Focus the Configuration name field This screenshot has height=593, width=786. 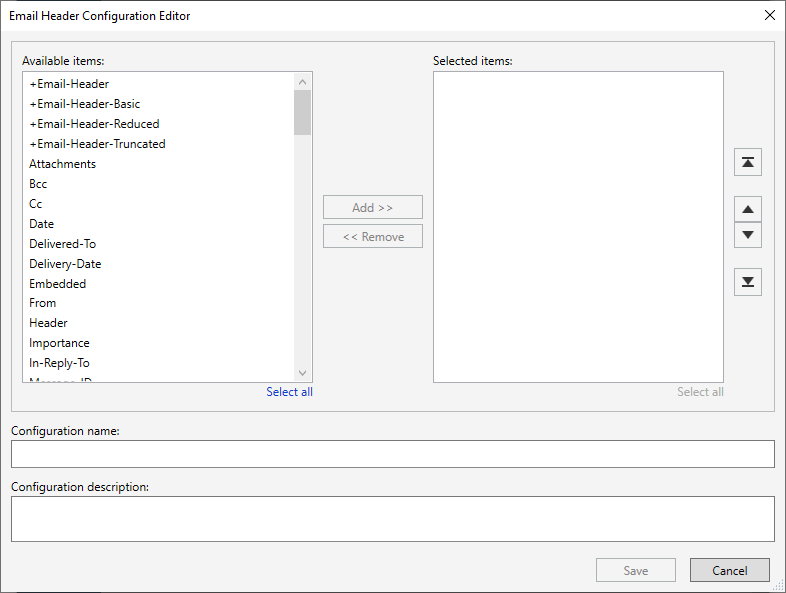coord(392,454)
